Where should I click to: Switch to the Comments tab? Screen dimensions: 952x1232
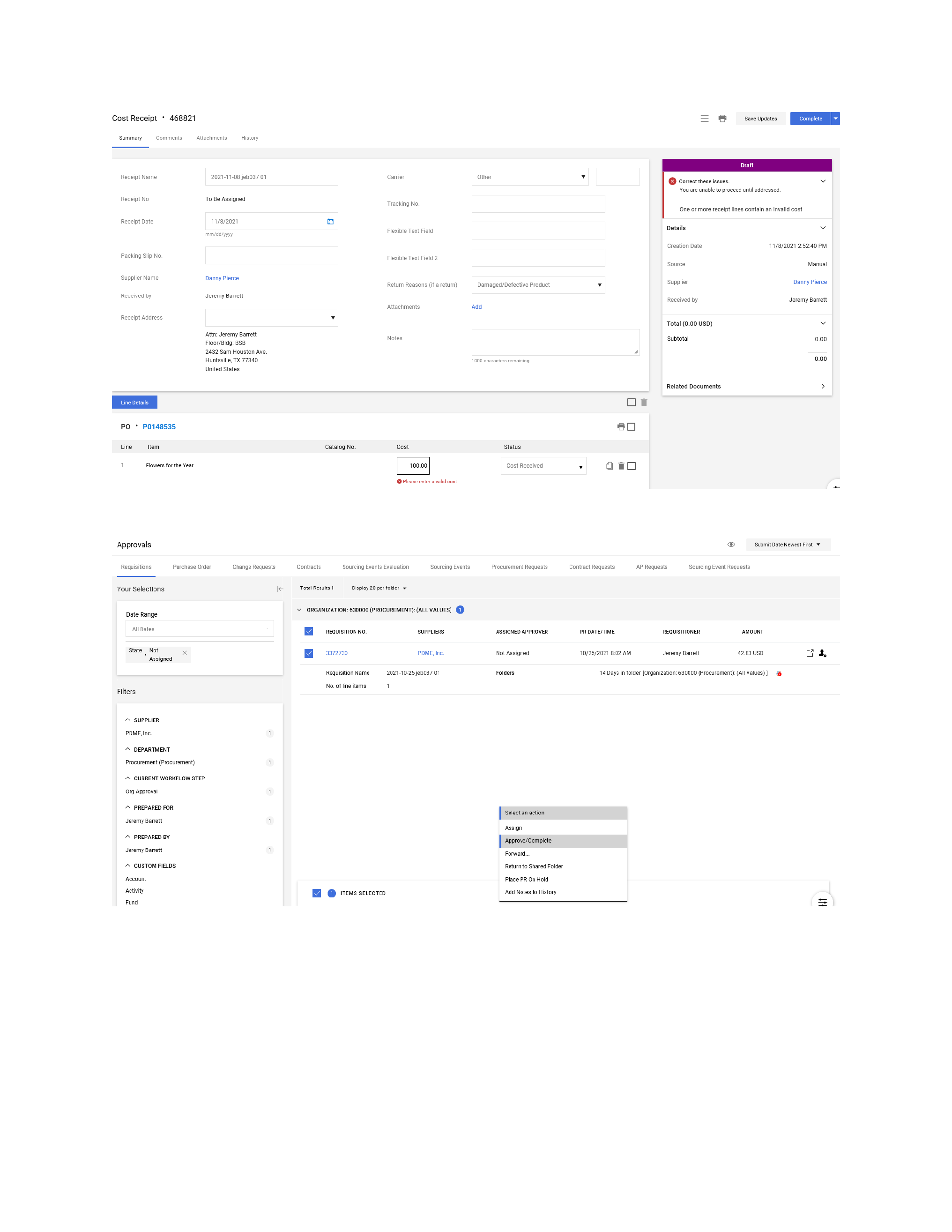(169, 138)
